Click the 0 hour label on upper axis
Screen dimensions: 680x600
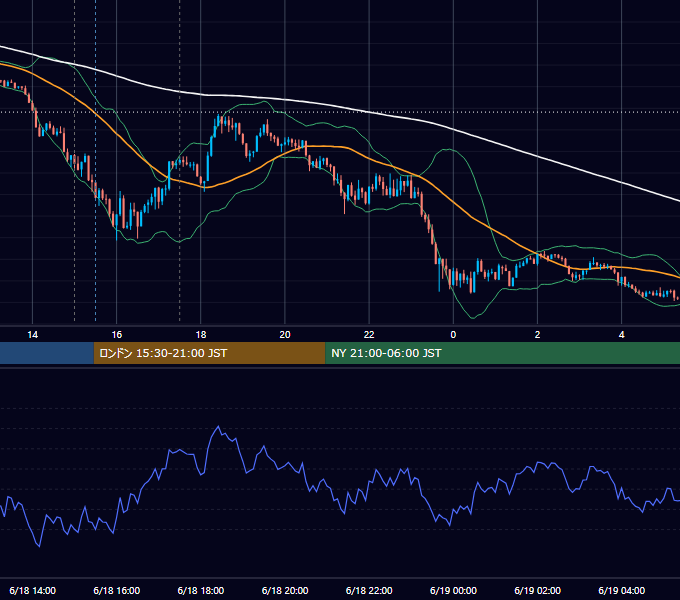(x=453, y=335)
